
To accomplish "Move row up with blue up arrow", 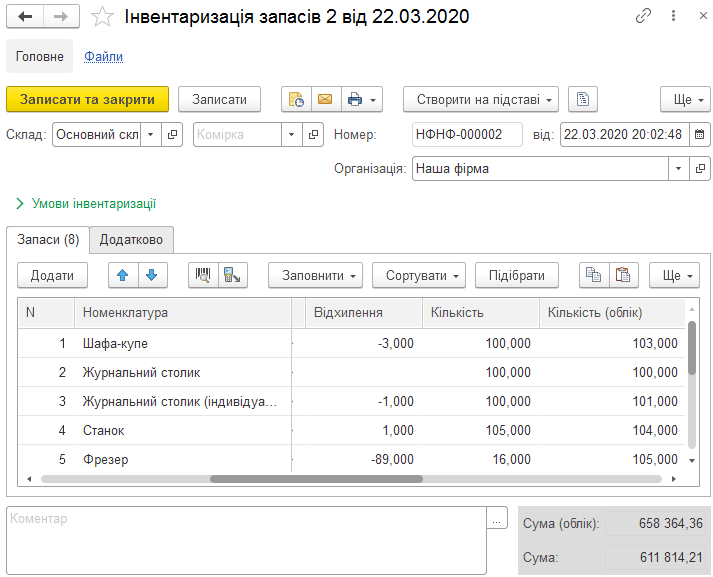I will coord(123,276).
